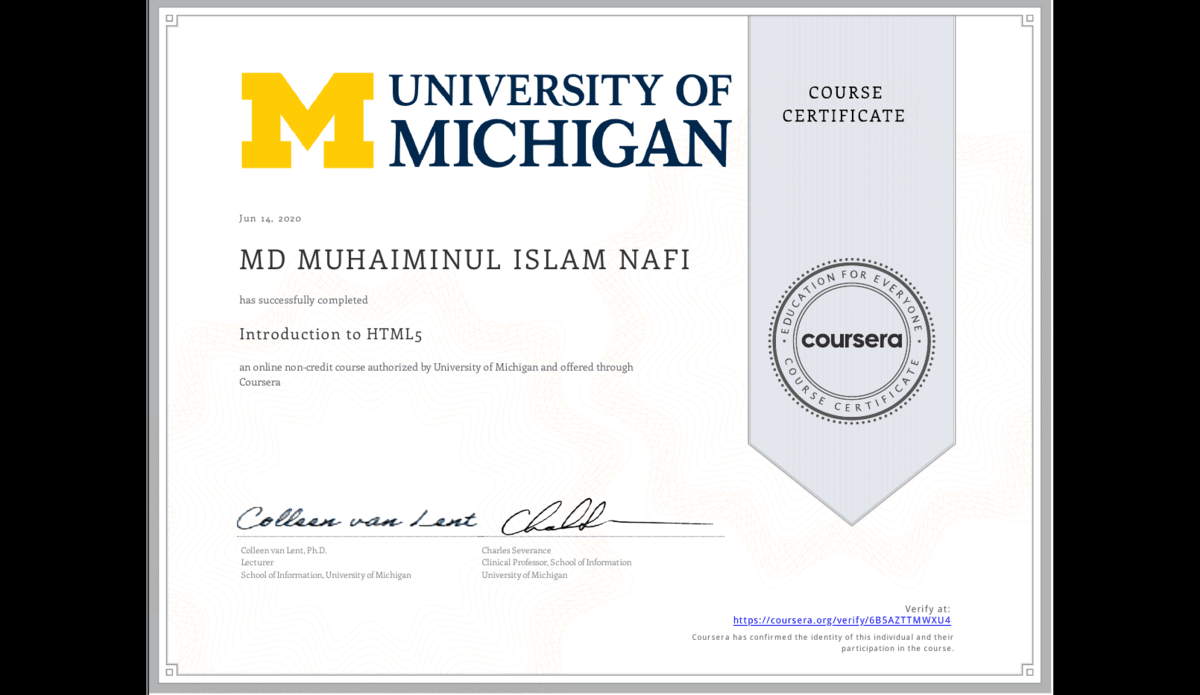Select the date 'Jun 14, 2020'
1200x695 pixels.
(270, 218)
